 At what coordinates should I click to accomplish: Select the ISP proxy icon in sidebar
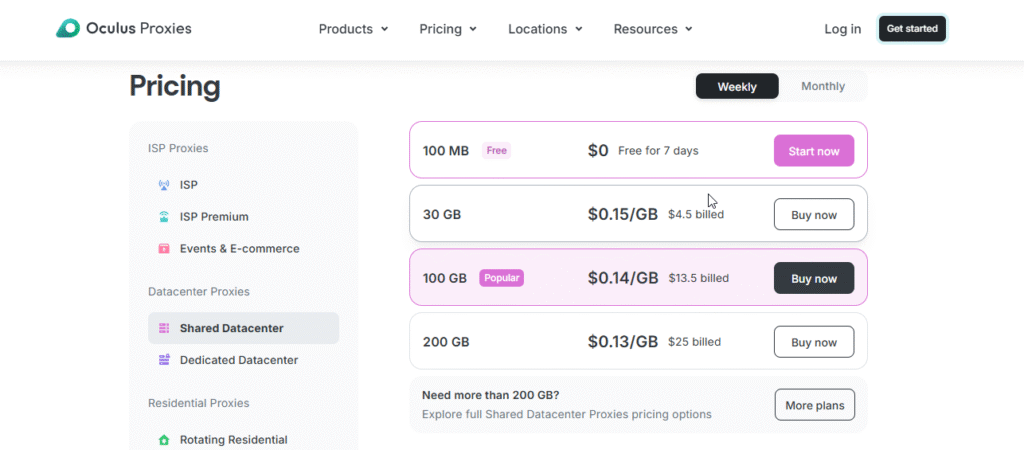point(164,185)
